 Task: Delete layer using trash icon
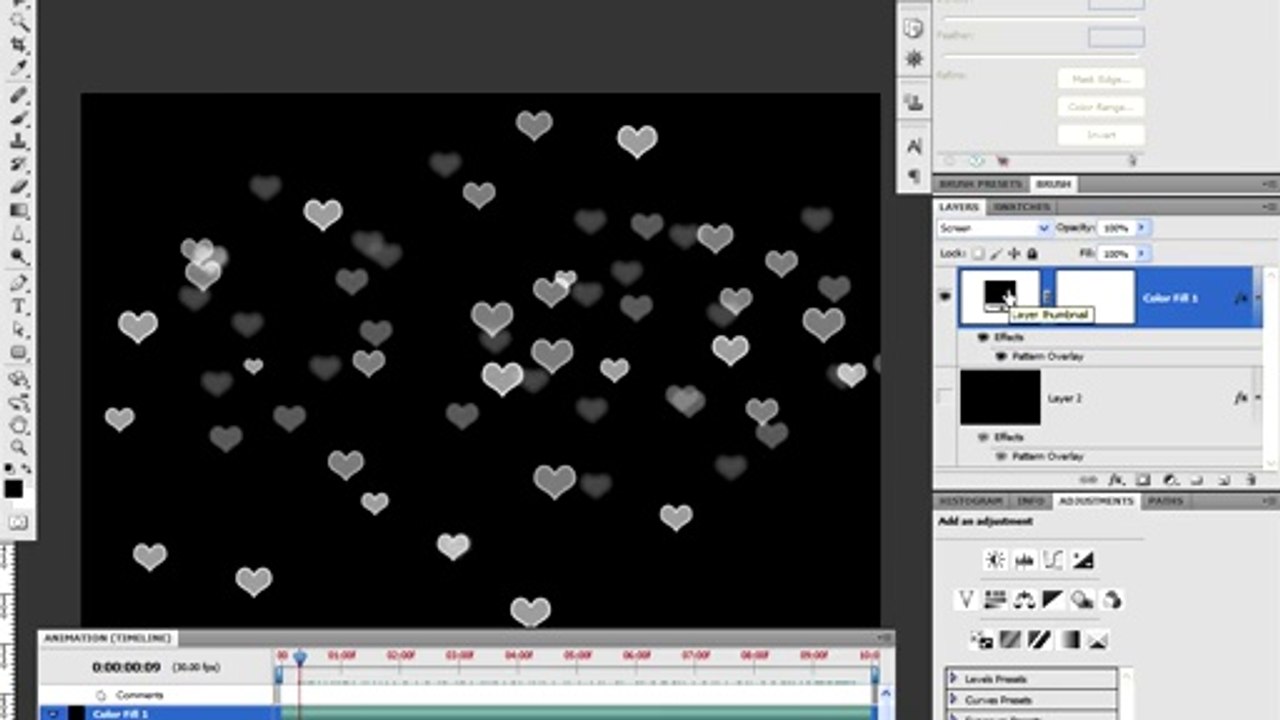[1249, 481]
